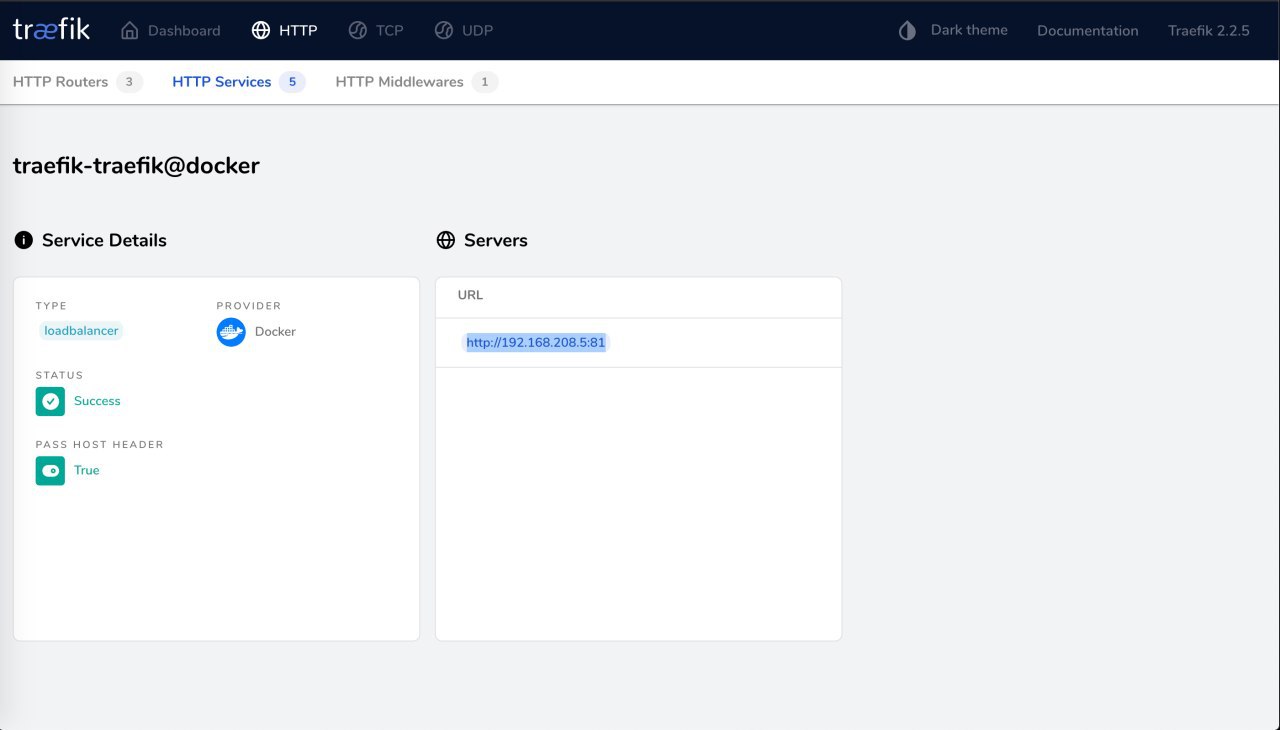Screen dimensions: 1280x730
Task: Click the PROVIDER label
Action: tap(249, 306)
